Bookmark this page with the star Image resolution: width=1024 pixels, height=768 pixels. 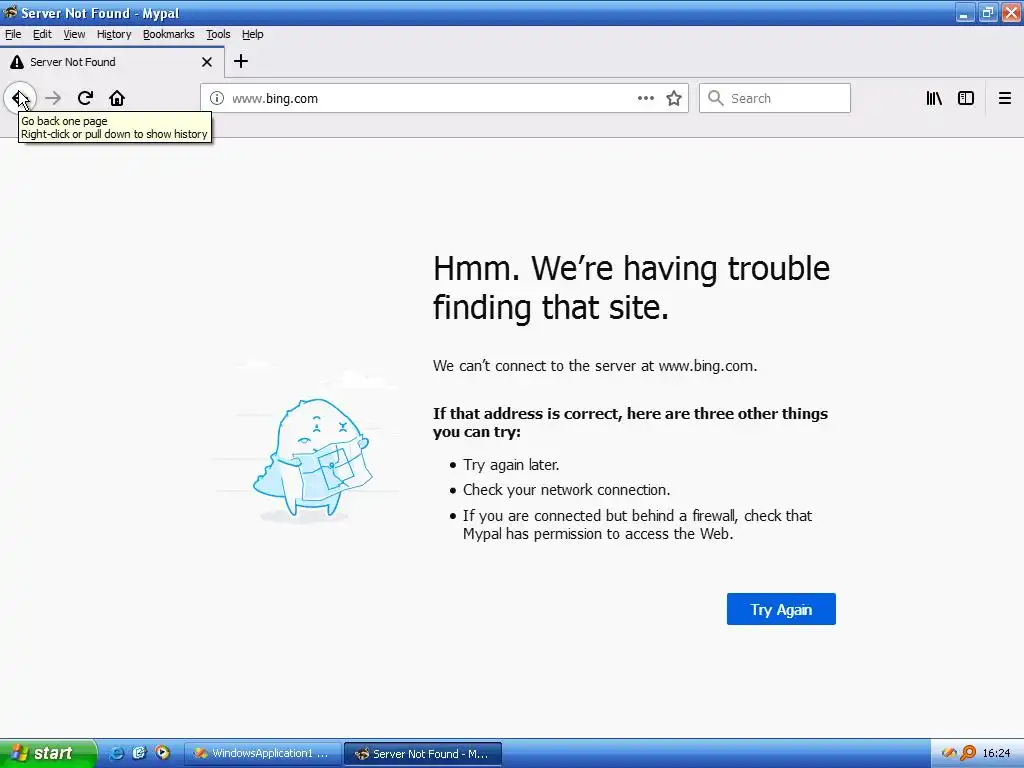674,98
